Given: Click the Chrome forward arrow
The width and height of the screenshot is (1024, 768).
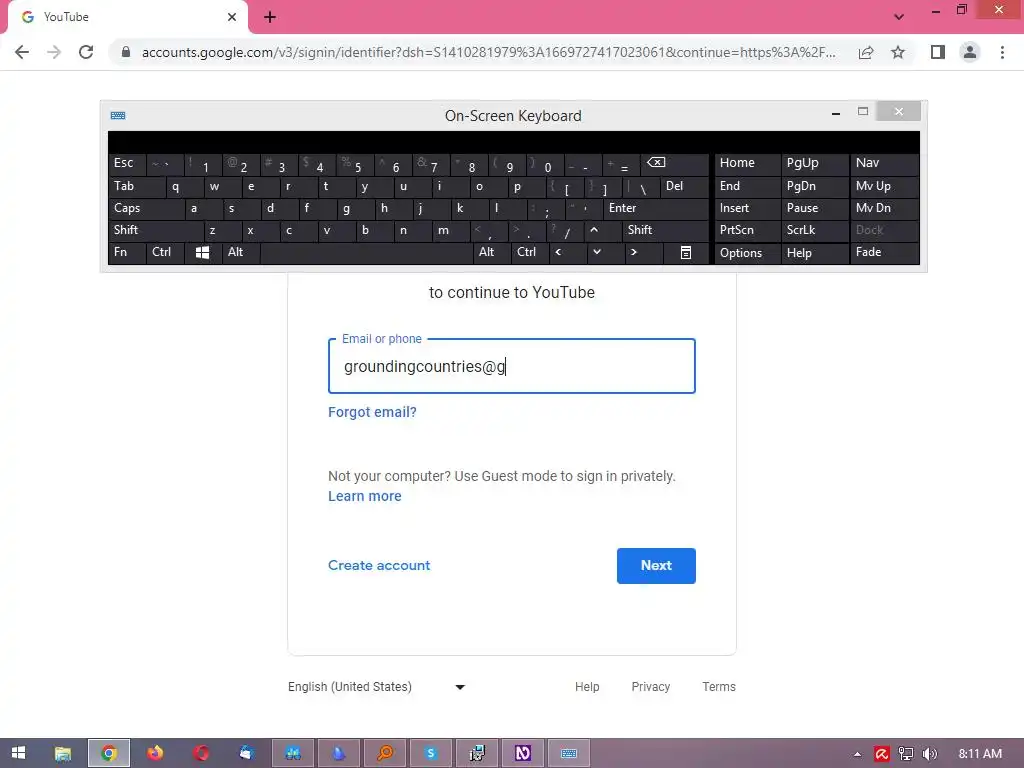Looking at the screenshot, I should [x=54, y=52].
